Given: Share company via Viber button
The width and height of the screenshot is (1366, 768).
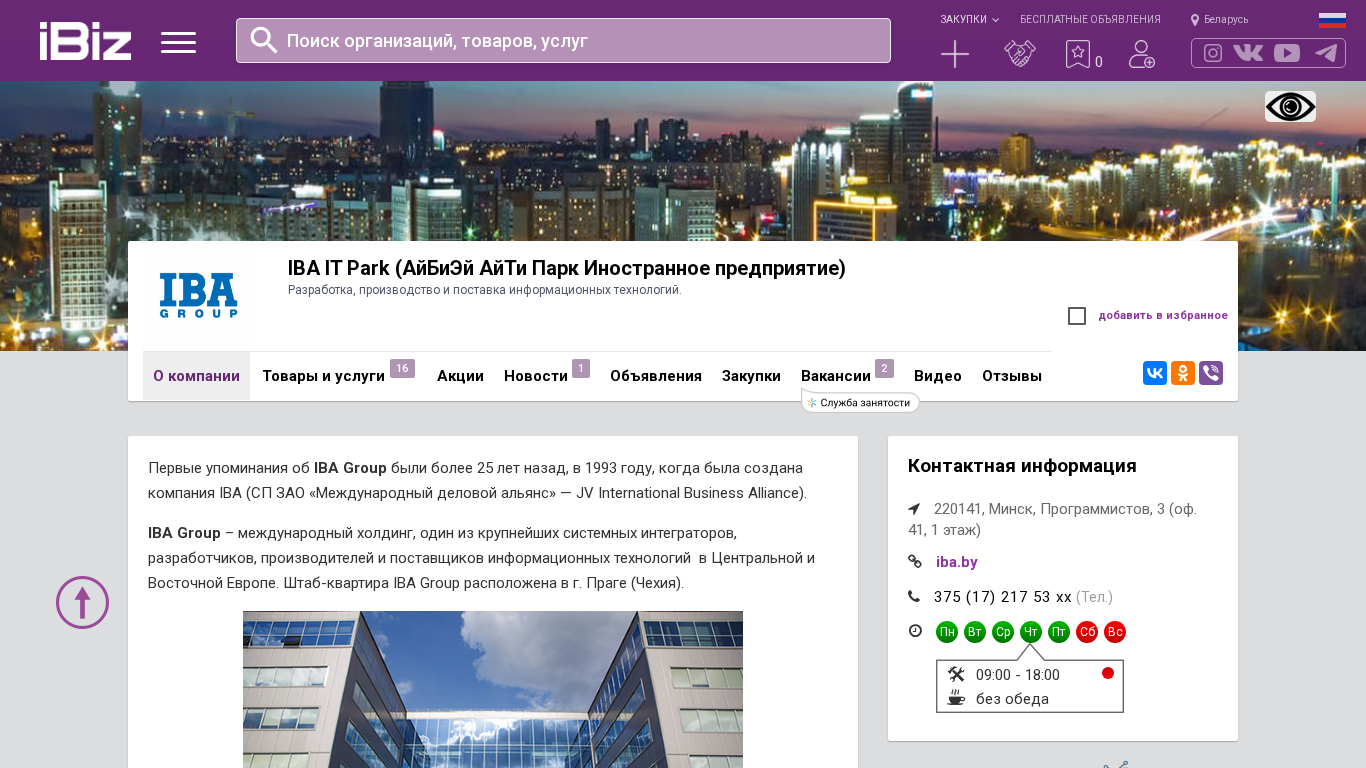Looking at the screenshot, I should (x=1211, y=373).
